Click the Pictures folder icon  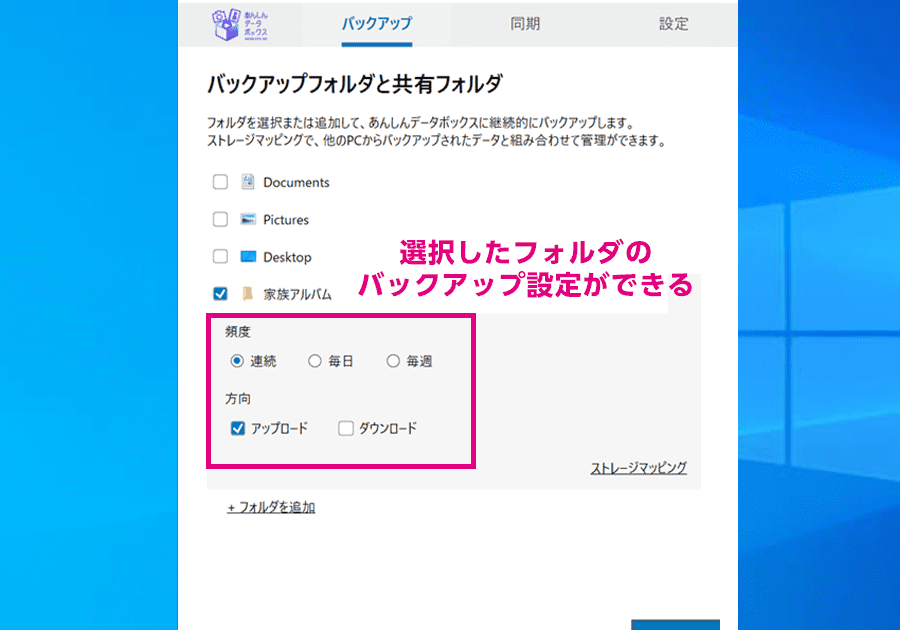tap(248, 219)
